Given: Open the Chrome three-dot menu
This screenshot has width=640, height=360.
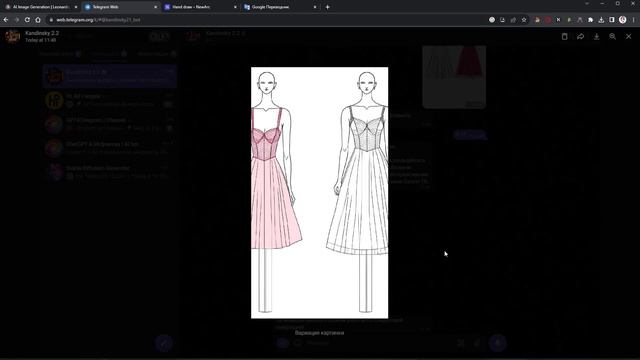Looking at the screenshot, I should (634, 20).
